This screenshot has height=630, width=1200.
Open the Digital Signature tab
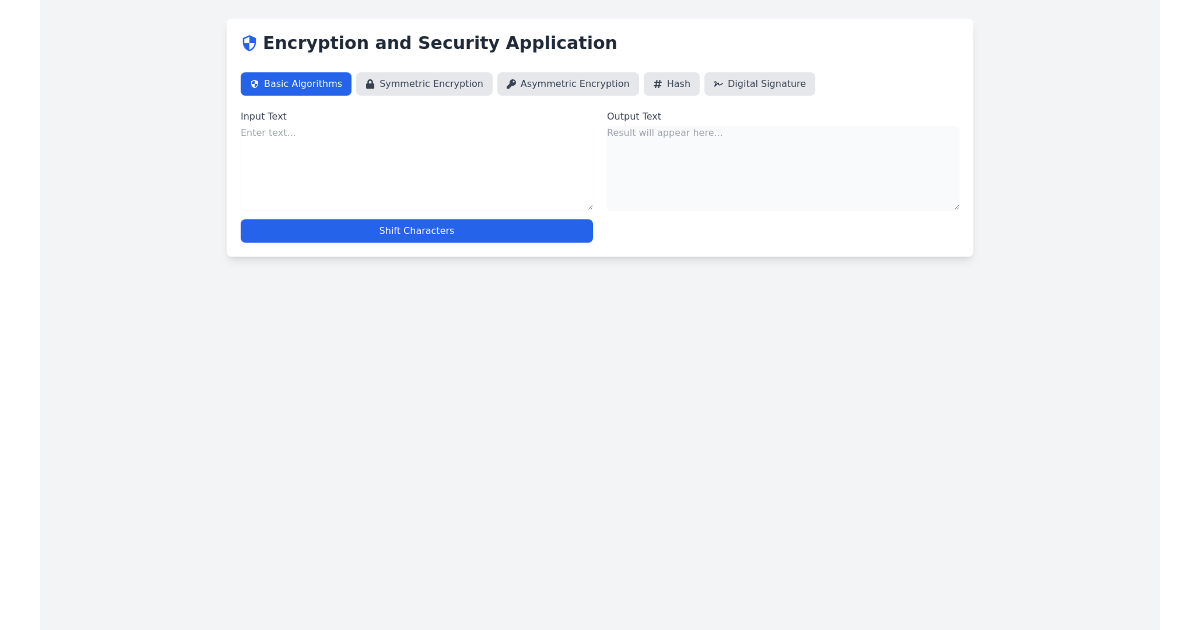[759, 84]
